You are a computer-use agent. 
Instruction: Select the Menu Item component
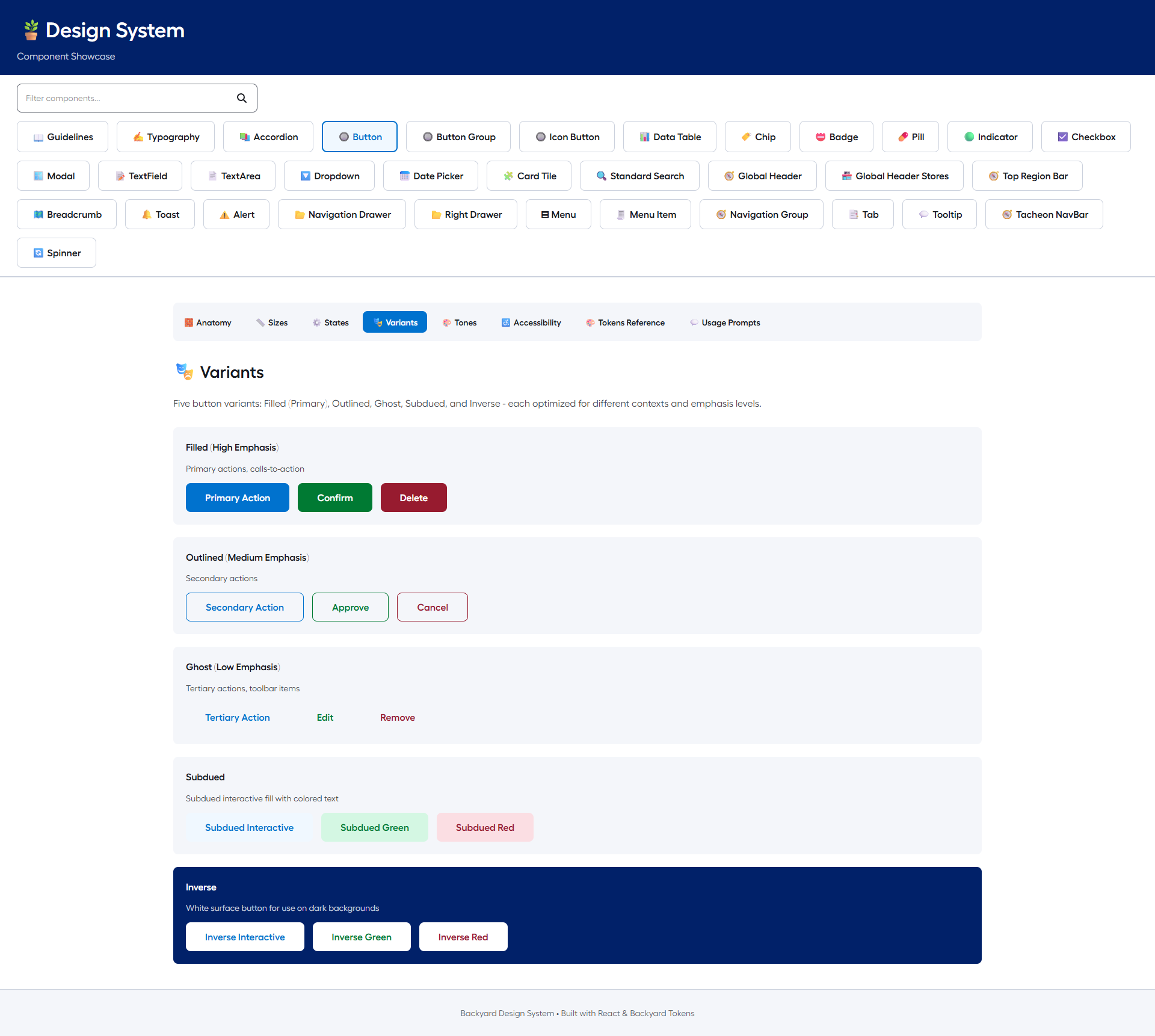coord(645,214)
